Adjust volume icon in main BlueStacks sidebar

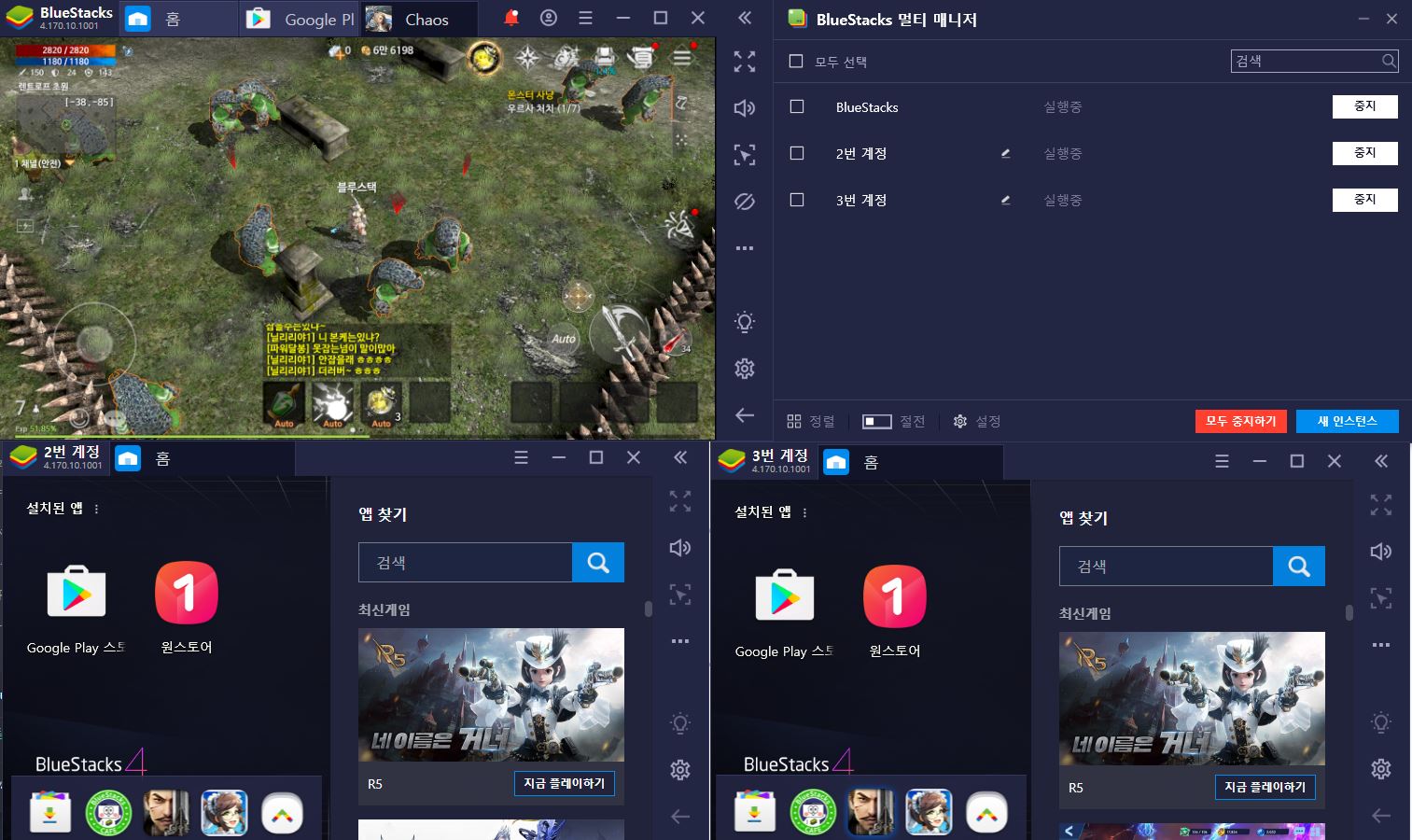(745, 108)
